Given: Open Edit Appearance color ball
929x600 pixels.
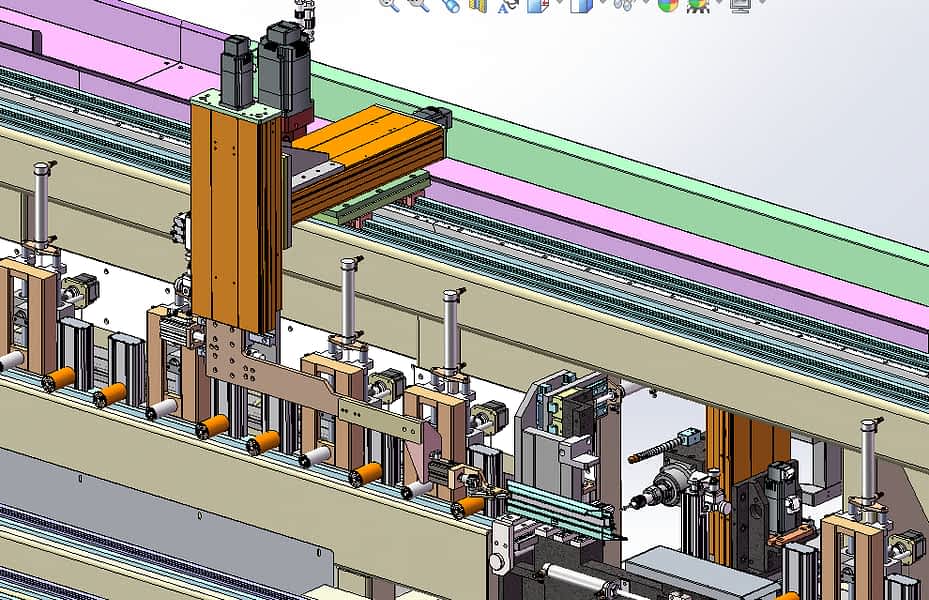Looking at the screenshot, I should point(667,4).
